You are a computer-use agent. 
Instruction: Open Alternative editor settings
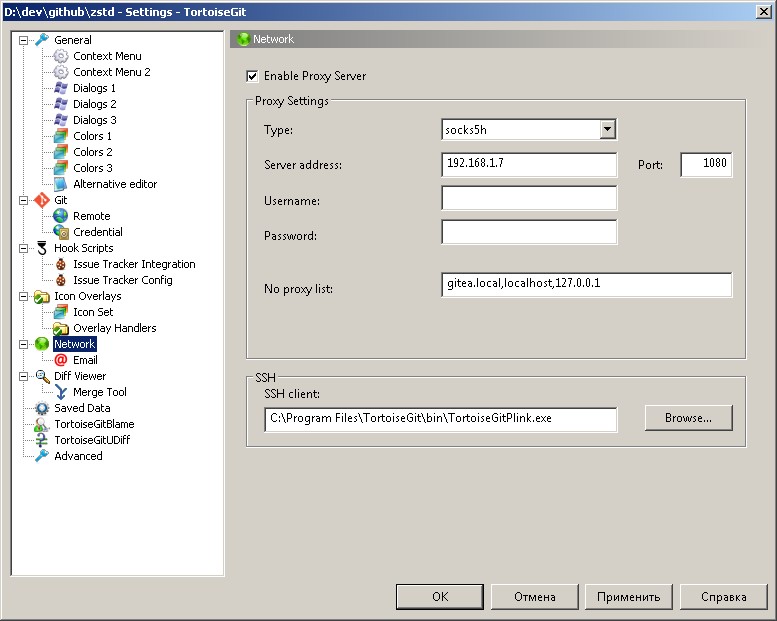pos(115,184)
